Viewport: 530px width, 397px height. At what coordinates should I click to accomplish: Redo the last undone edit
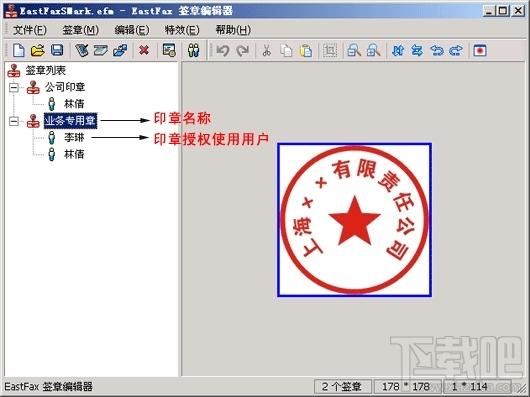pyautogui.click(x=243, y=51)
